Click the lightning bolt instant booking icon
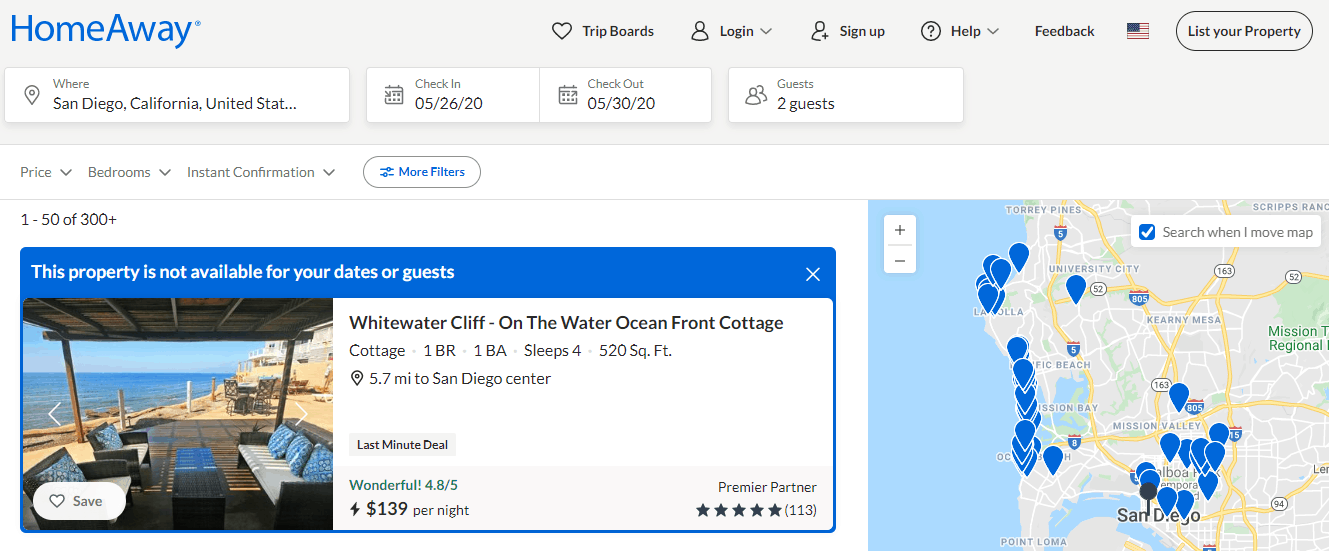1329x551 pixels. (x=355, y=509)
